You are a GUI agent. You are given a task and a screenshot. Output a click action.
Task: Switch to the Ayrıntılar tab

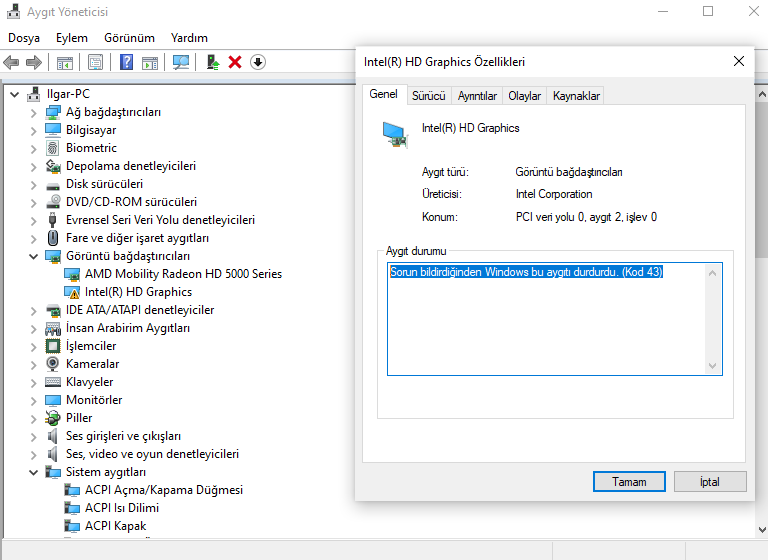(x=477, y=96)
